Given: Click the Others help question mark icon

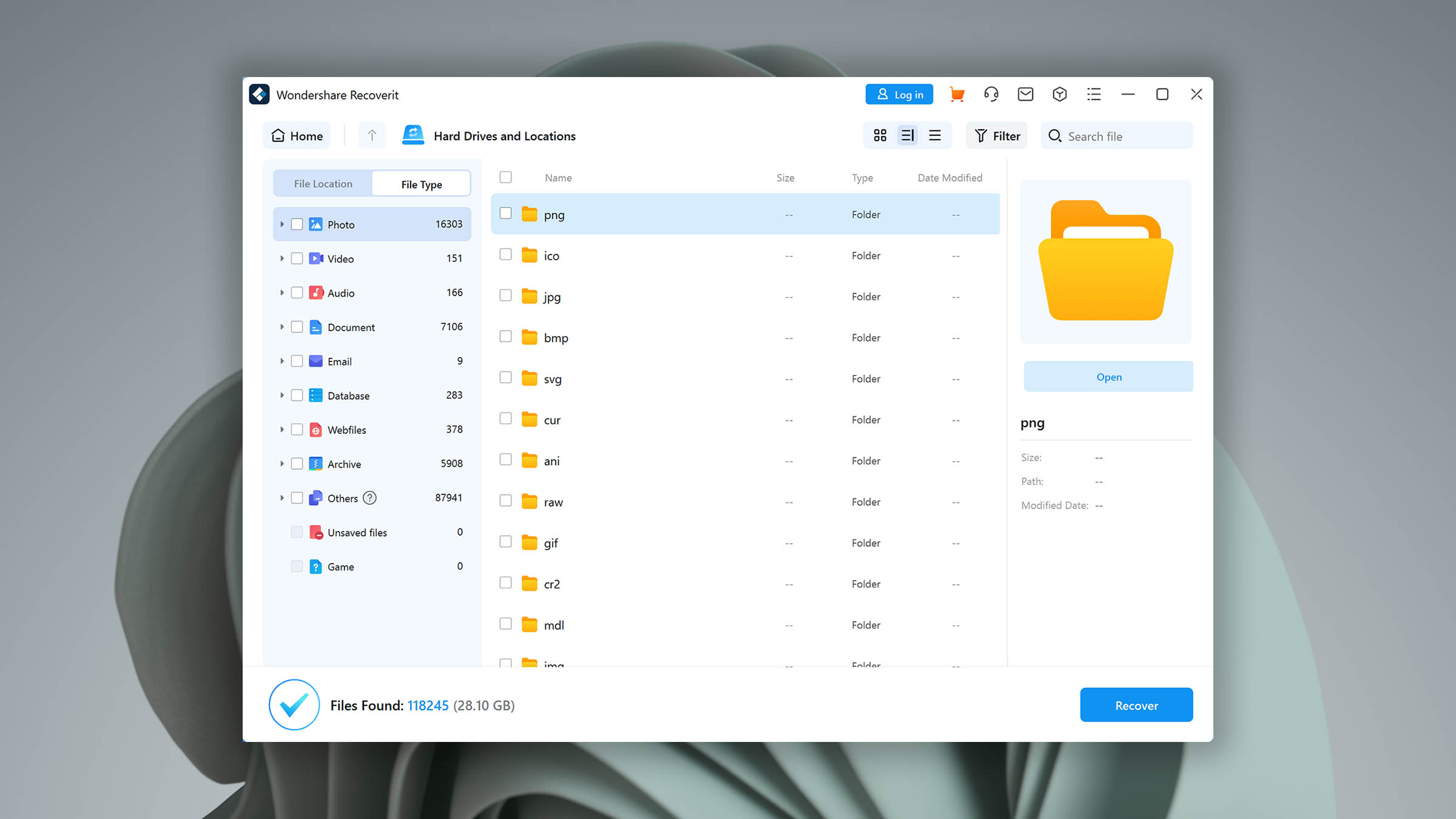Looking at the screenshot, I should [369, 498].
